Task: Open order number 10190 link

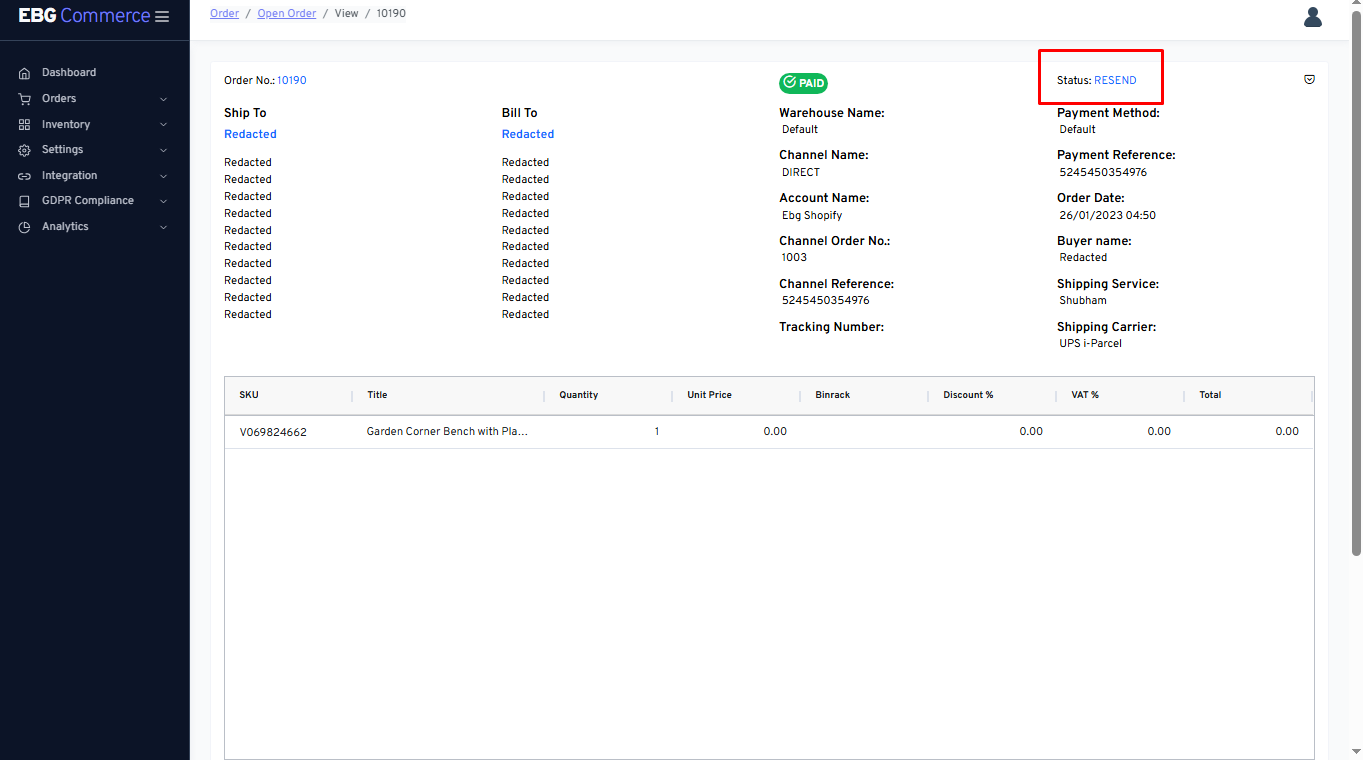Action: click(291, 80)
